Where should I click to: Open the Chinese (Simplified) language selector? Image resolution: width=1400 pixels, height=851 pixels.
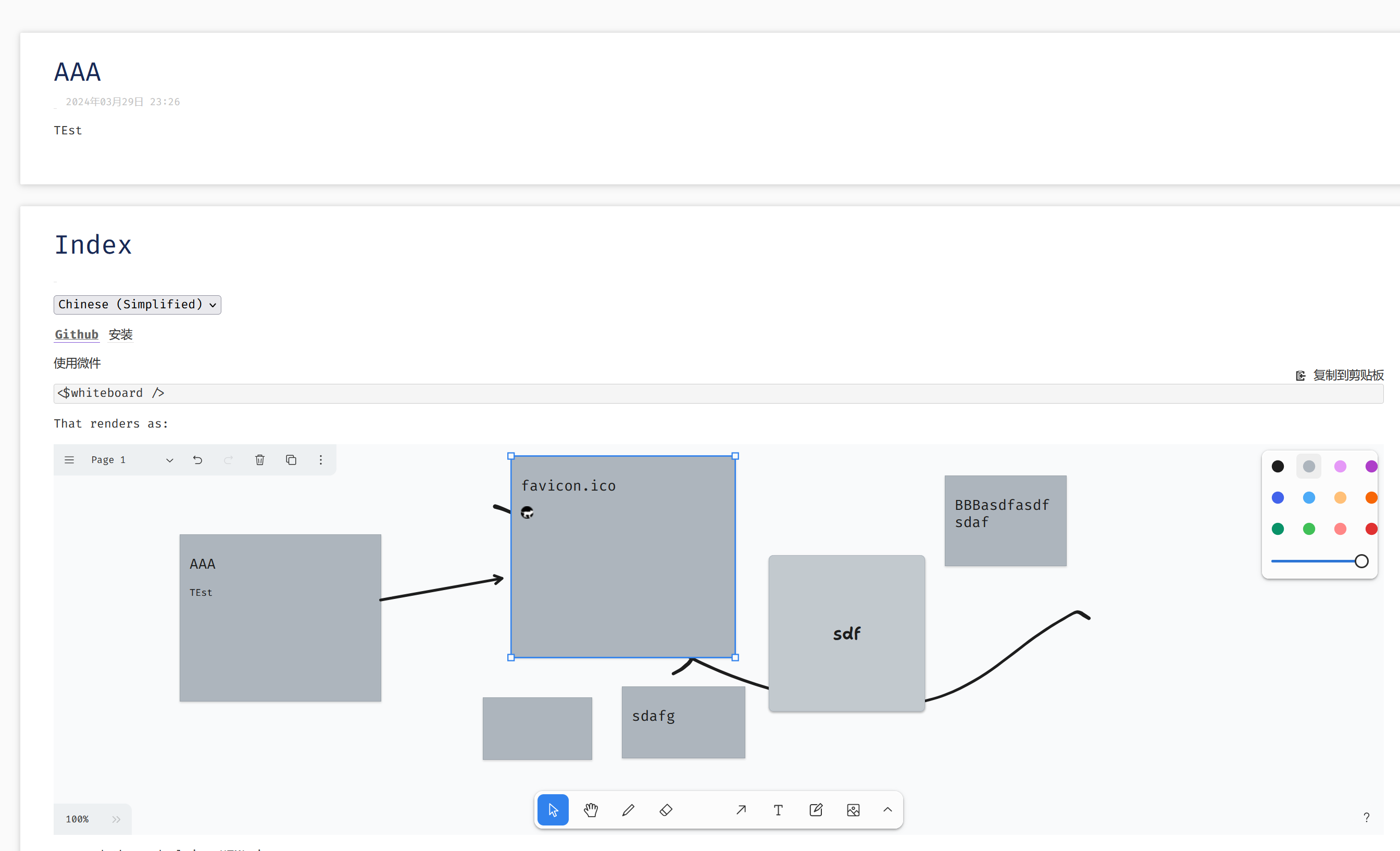(137, 305)
